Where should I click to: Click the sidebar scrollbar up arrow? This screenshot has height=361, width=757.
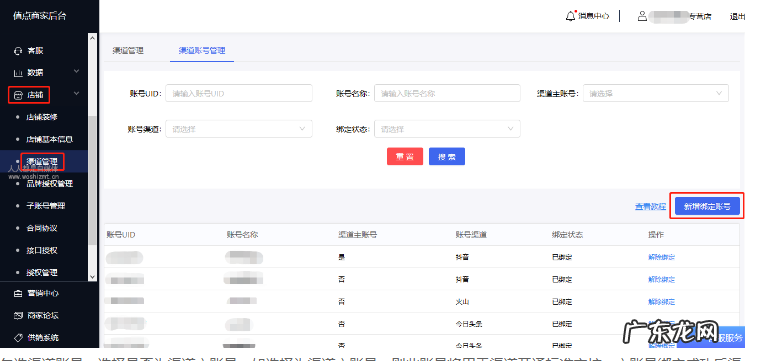pos(93,38)
